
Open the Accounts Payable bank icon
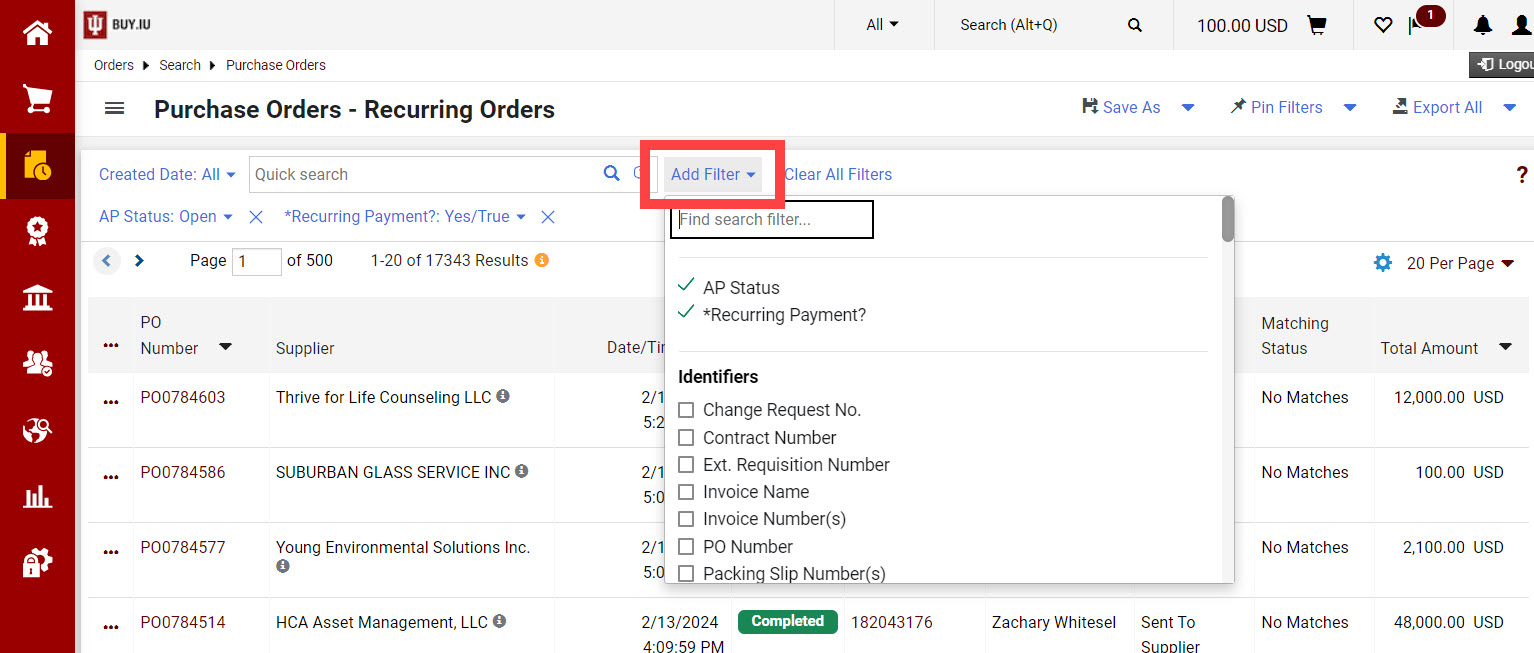(x=37, y=298)
